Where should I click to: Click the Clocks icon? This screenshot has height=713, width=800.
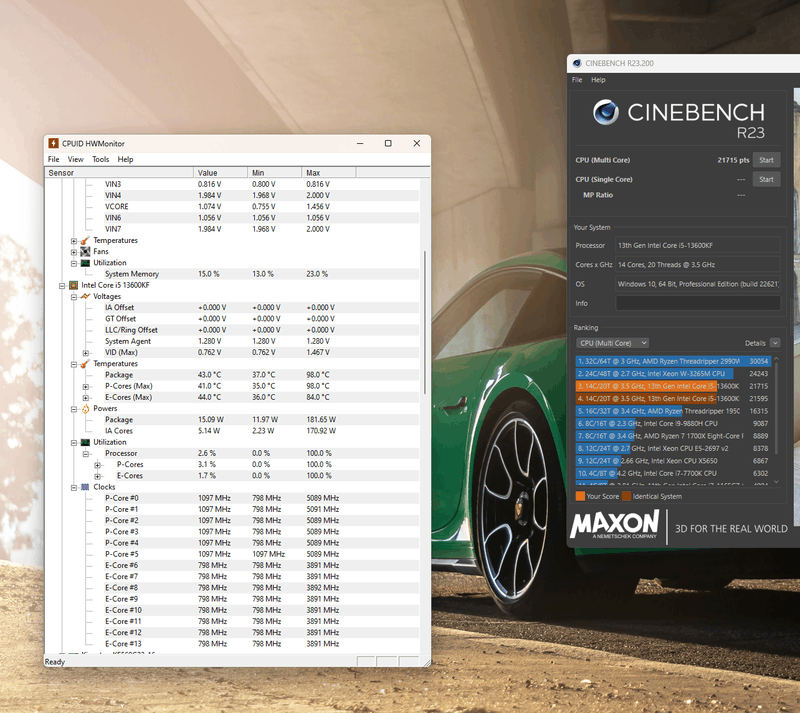[85, 487]
